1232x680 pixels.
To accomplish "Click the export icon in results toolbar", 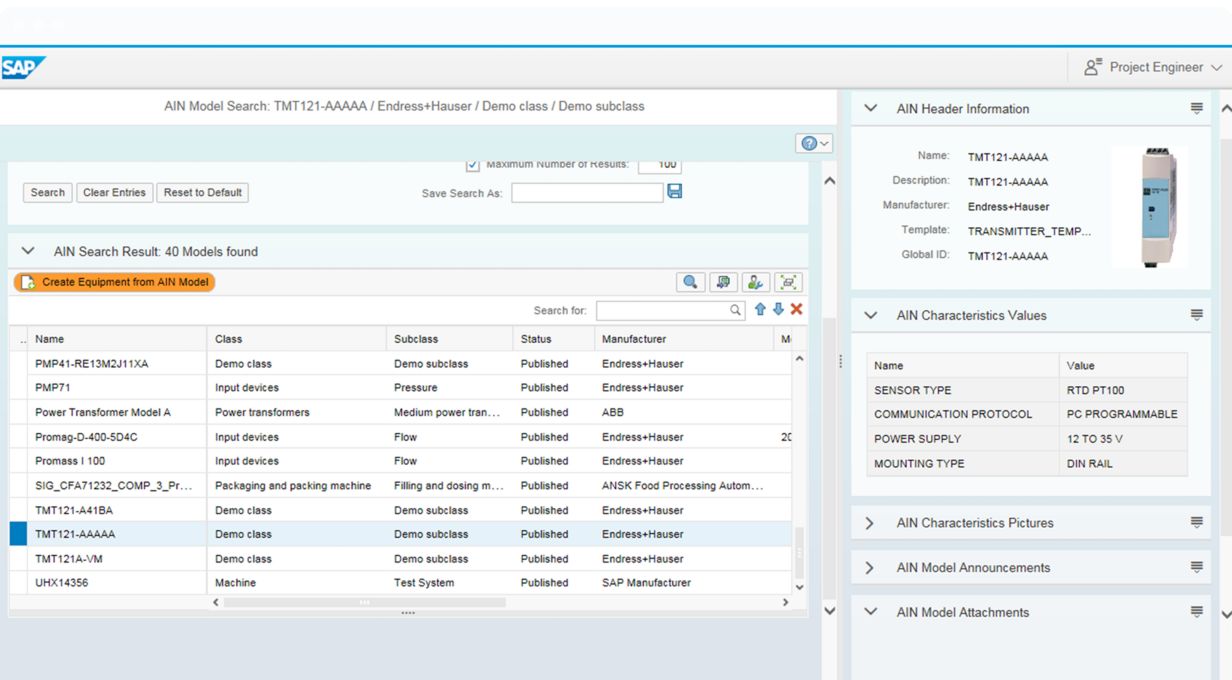I will click(723, 283).
